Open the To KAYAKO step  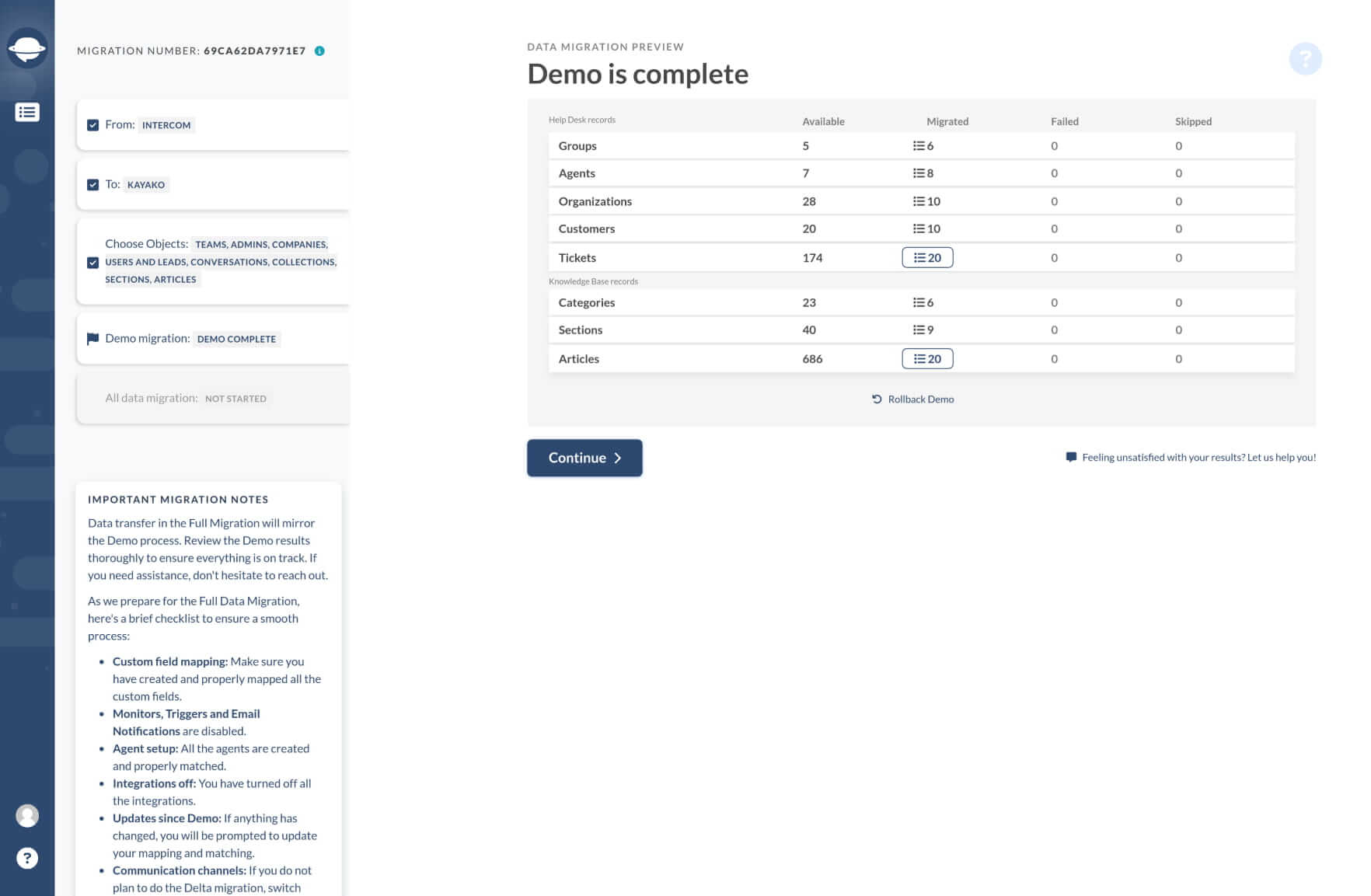(x=214, y=185)
